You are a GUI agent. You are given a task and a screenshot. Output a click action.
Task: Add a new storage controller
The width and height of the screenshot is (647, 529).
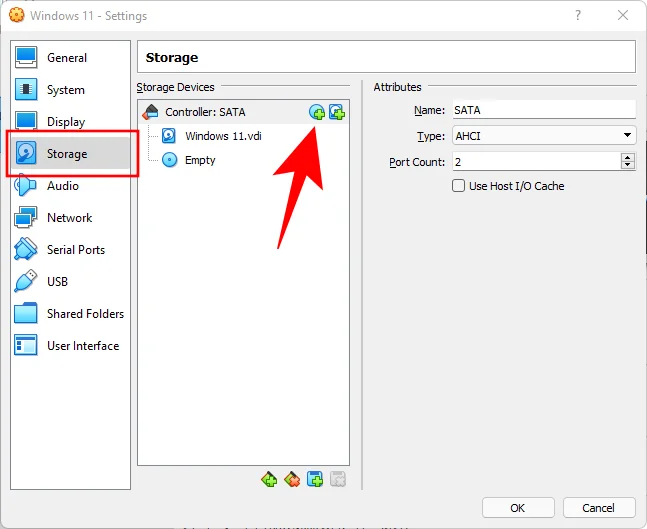[269, 479]
